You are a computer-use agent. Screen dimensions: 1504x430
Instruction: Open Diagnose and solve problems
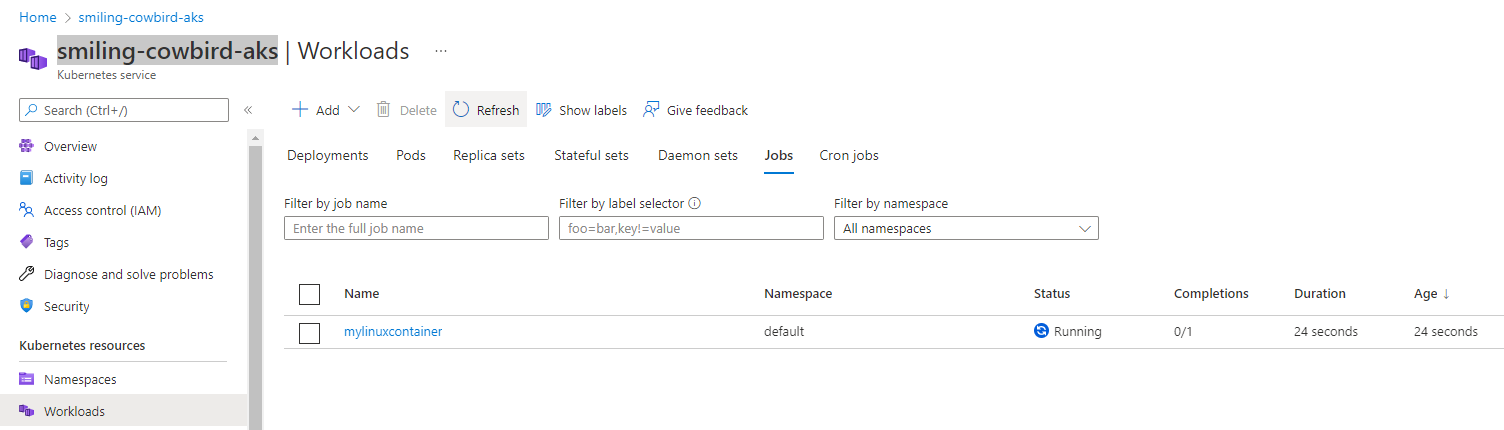click(x=128, y=274)
